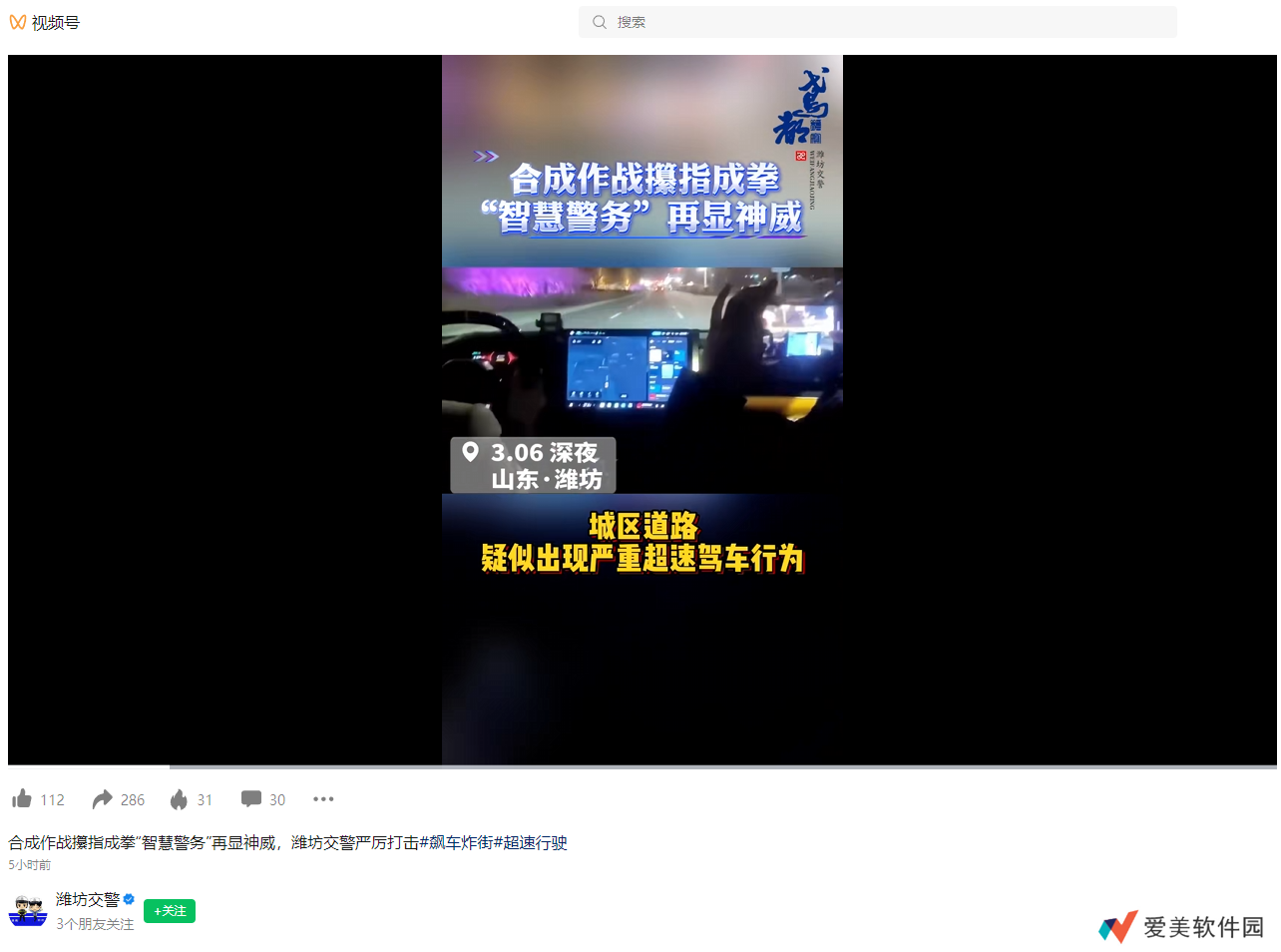Click the 3个朋友关注 text
The width and height of the screenshot is (1281, 952).
(x=95, y=924)
